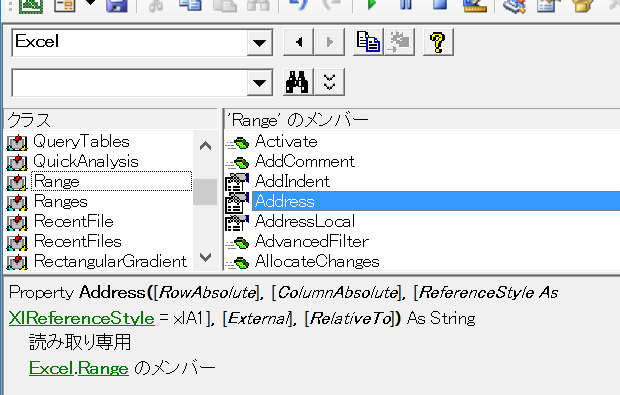Screen dimensions: 620x395
Task: Click inside the empty search text box
Action: (130, 83)
